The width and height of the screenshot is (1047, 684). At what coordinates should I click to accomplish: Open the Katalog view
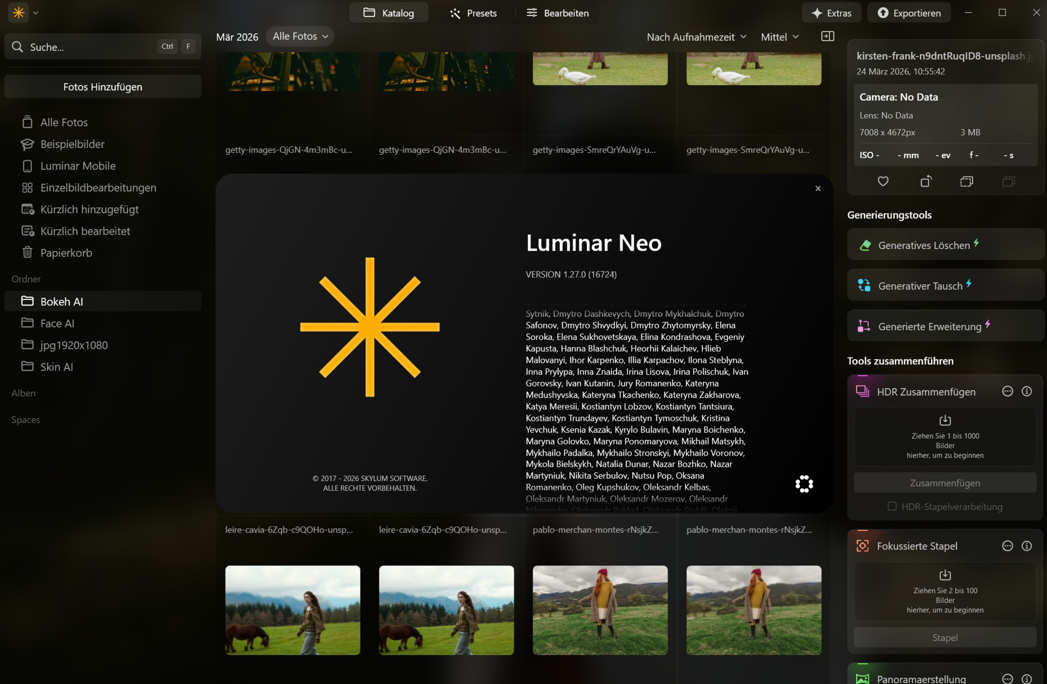[389, 13]
